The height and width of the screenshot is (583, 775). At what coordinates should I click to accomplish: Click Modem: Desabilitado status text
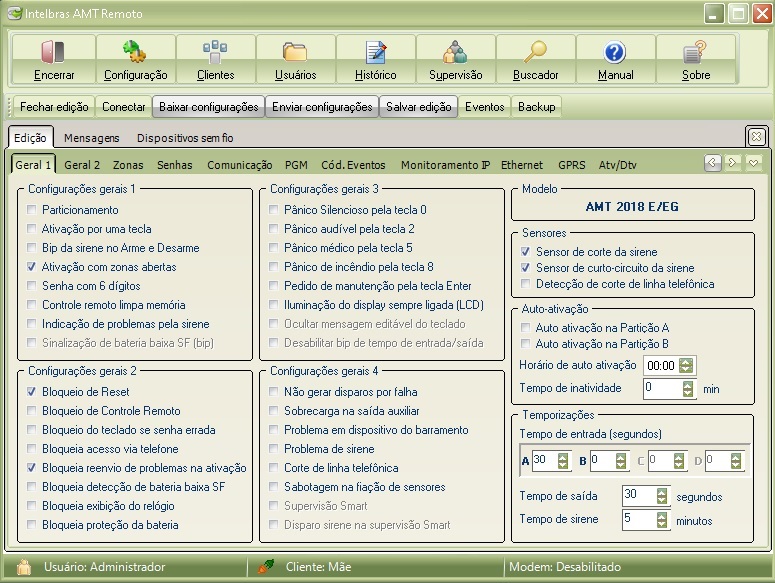(x=565, y=567)
